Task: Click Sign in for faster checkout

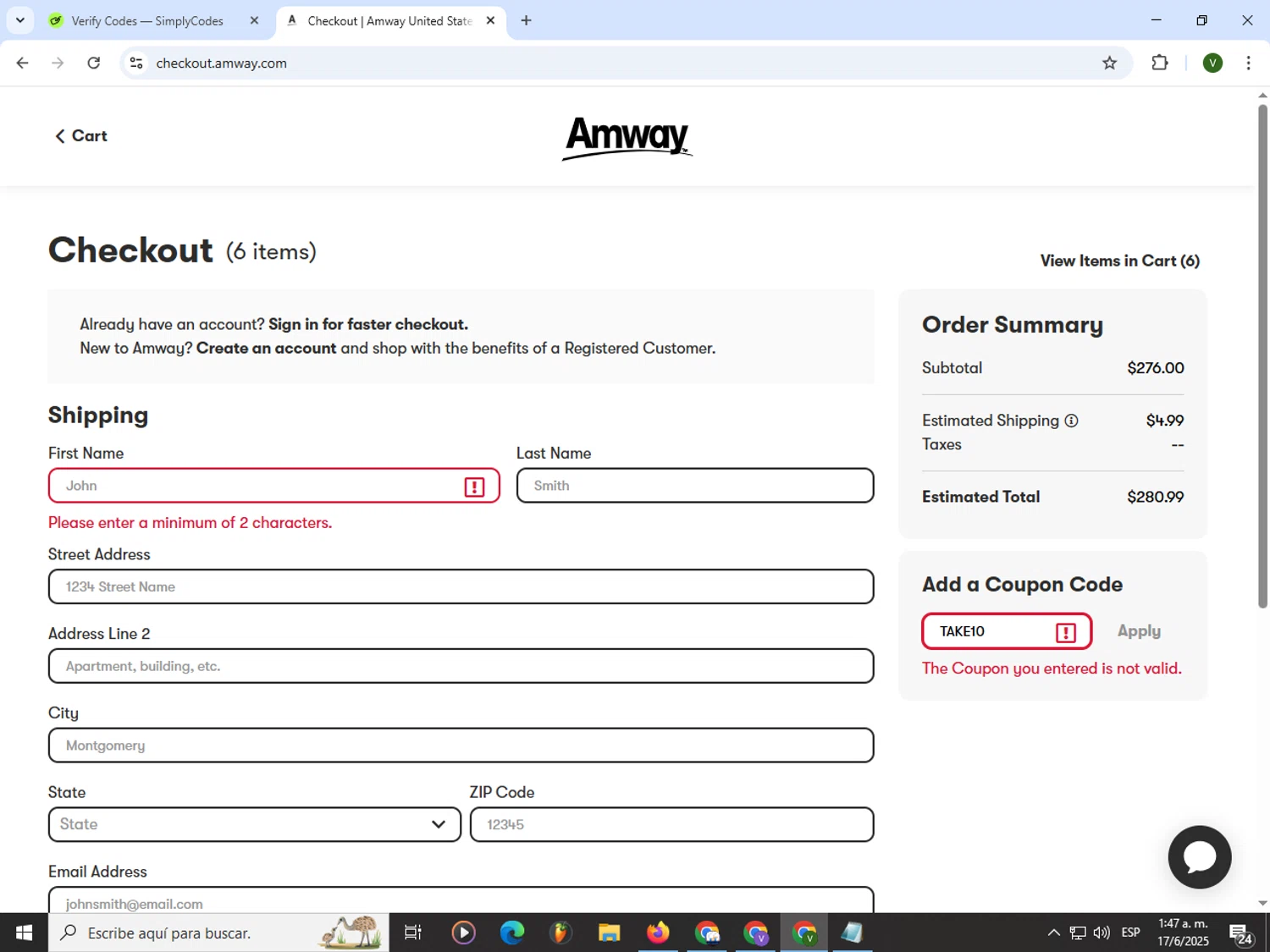Action: 368,325
